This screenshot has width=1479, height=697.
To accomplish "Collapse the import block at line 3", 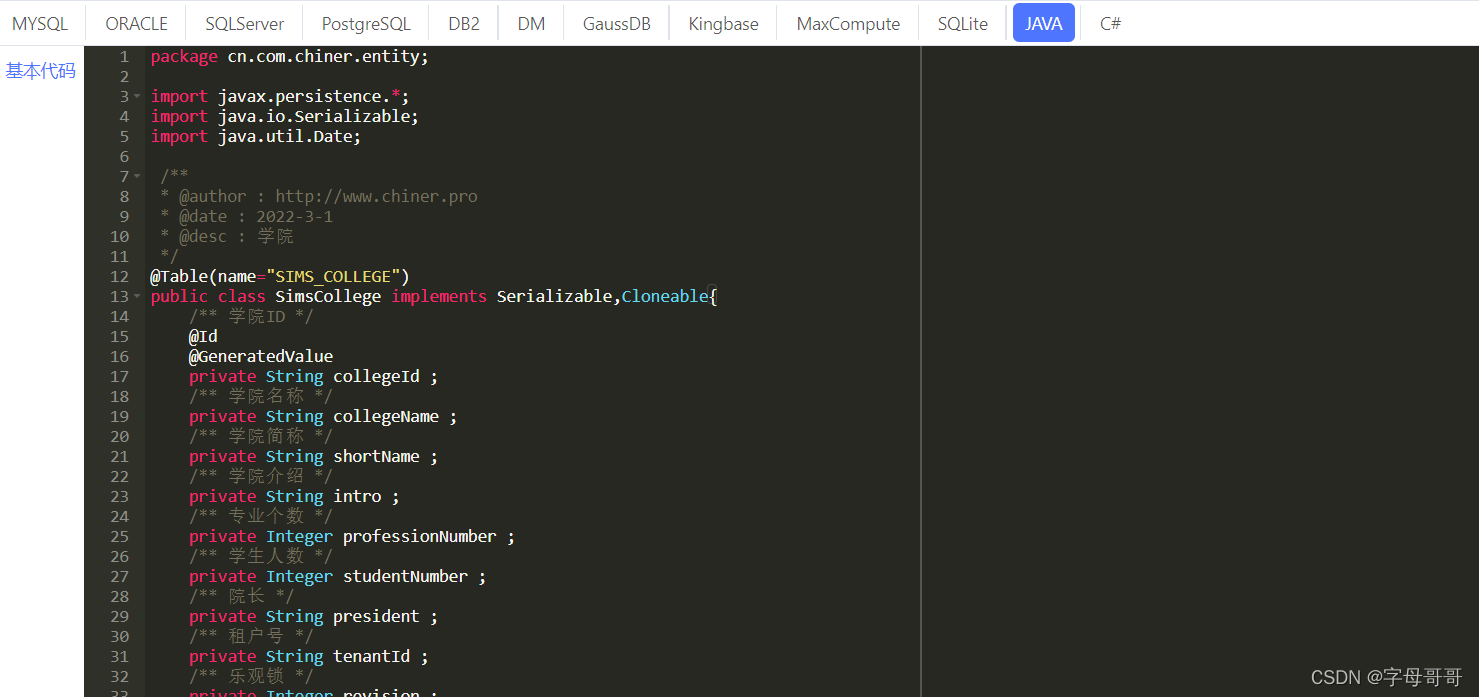I will click(137, 97).
